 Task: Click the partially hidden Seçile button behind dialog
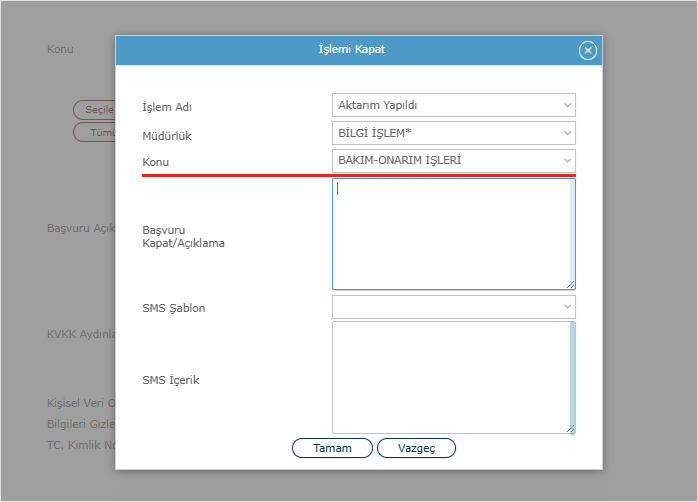click(95, 109)
